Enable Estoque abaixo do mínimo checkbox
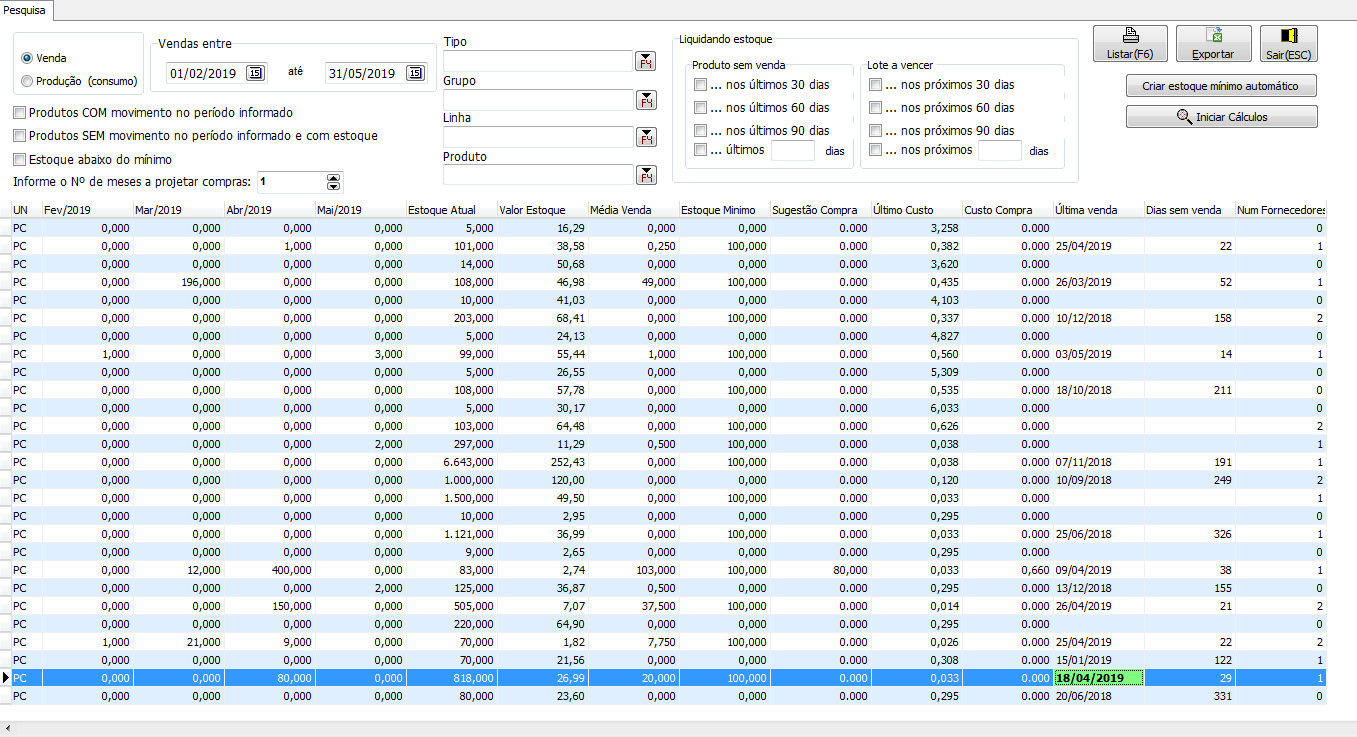The height and width of the screenshot is (737, 1357). 19,159
